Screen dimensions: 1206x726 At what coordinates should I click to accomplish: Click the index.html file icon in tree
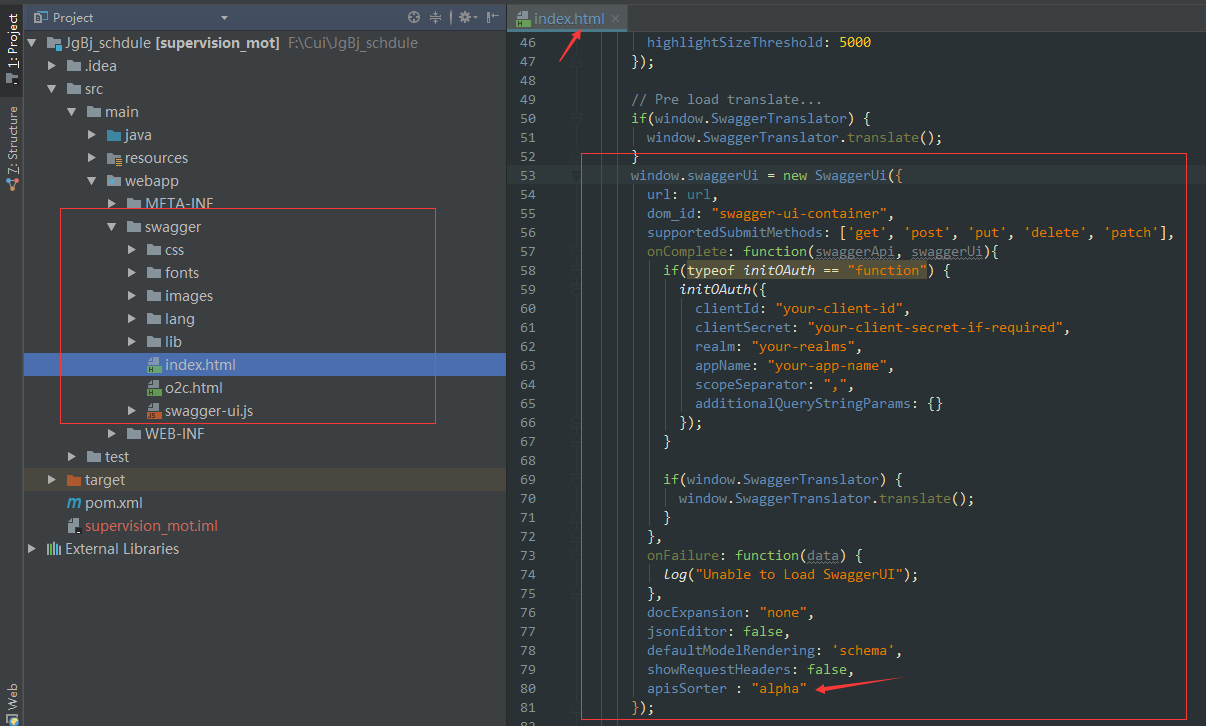tap(154, 365)
